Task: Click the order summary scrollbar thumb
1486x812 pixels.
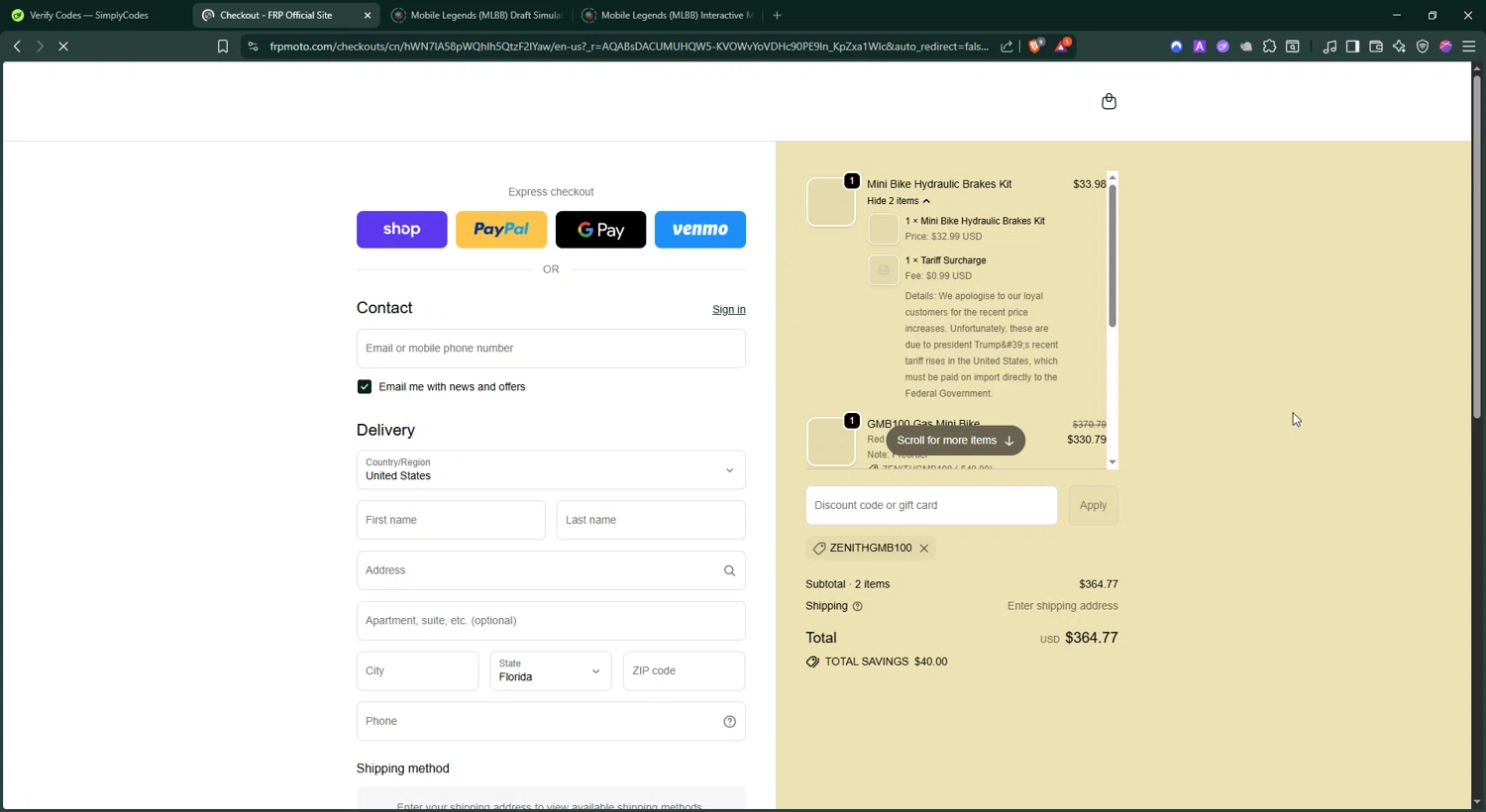Action: point(1113,255)
